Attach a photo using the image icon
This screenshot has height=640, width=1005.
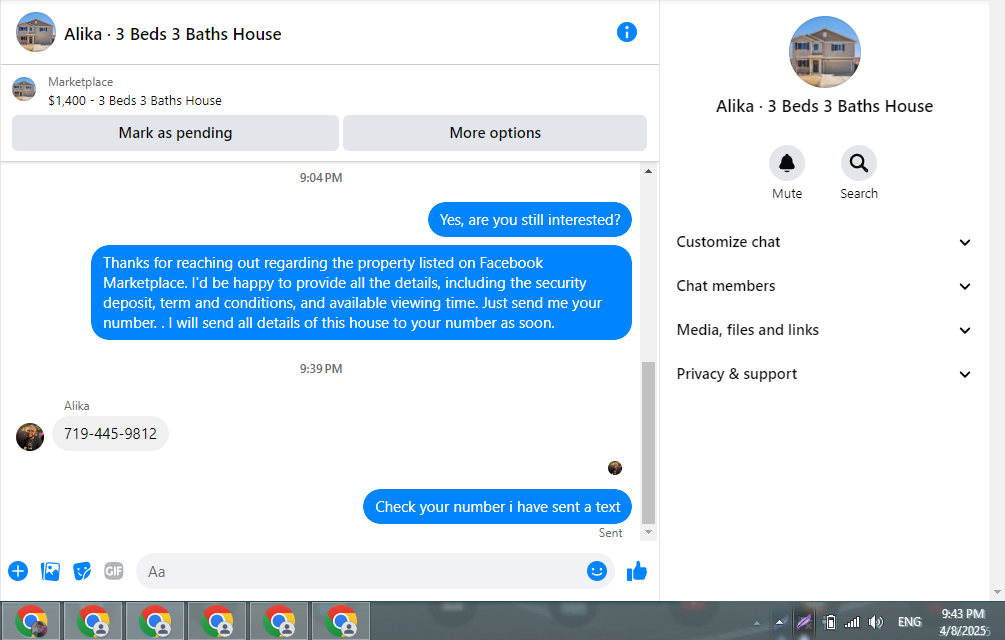coord(50,571)
